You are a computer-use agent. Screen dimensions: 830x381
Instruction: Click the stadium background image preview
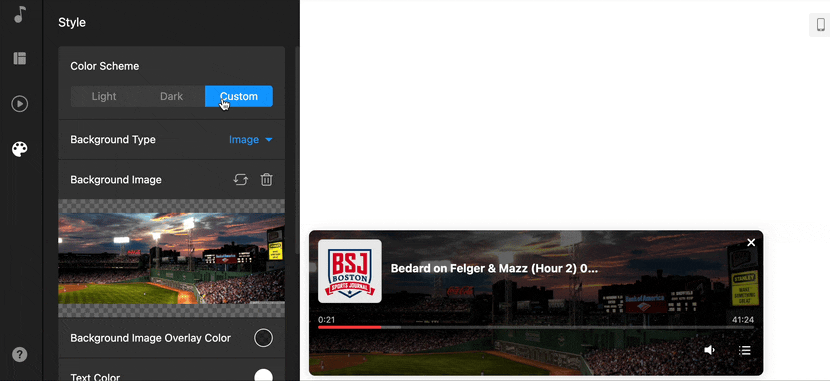click(x=172, y=258)
